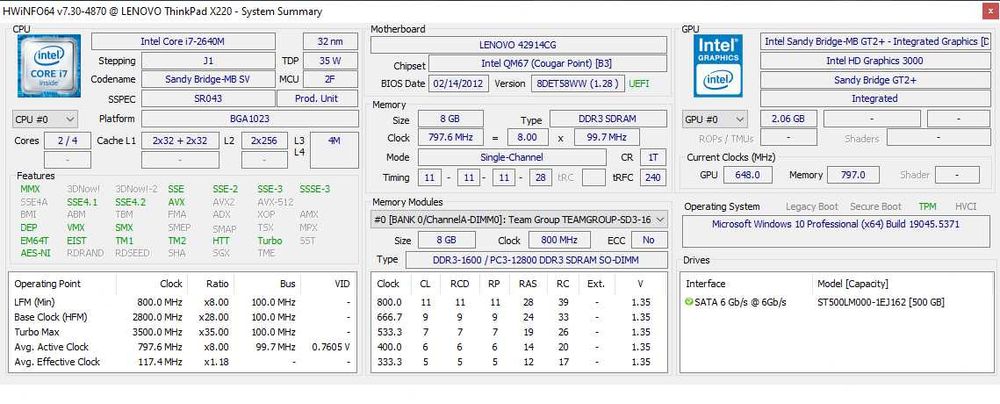1000x404 pixels.
Task: Click the ECC No value
Action: click(649, 240)
